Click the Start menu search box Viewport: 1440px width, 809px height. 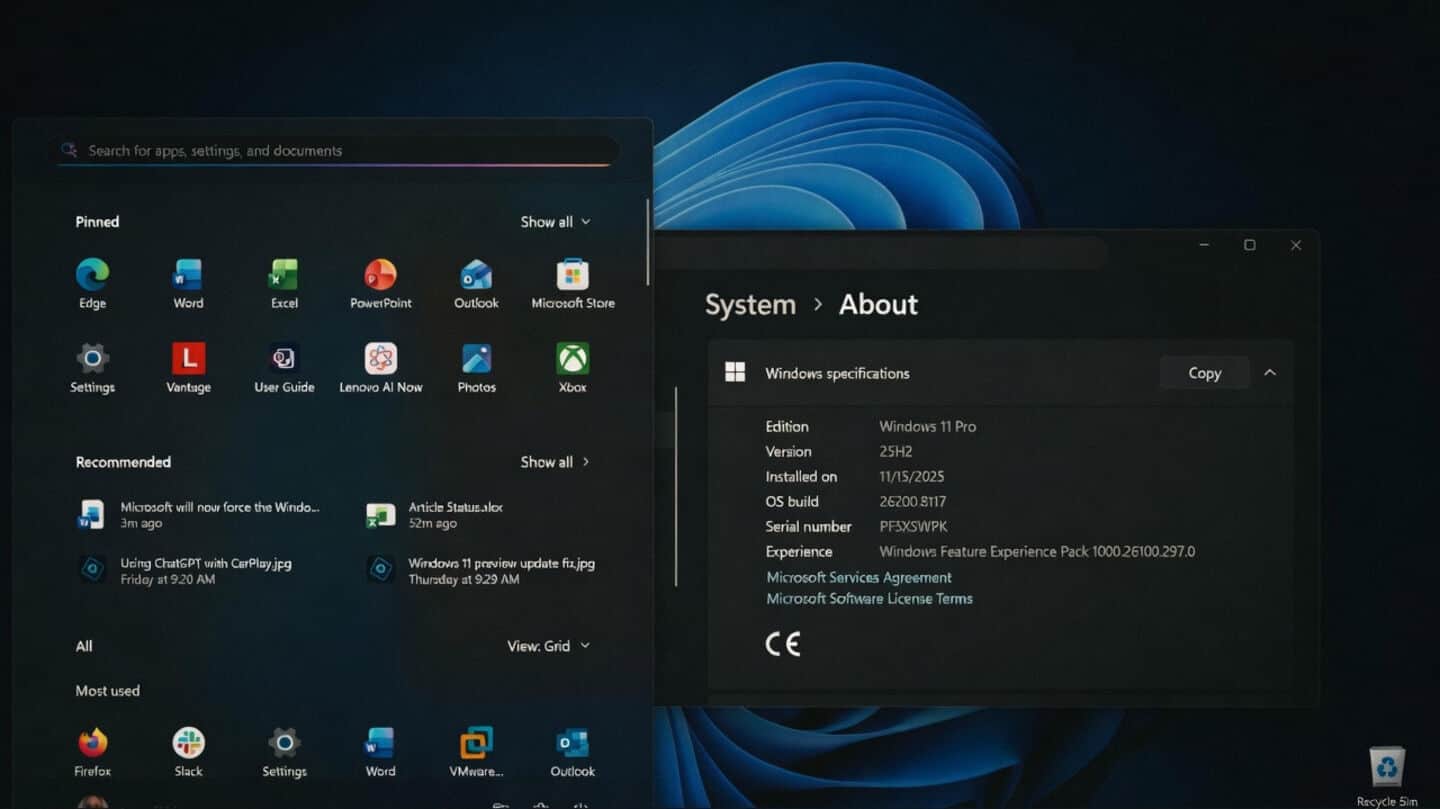click(x=335, y=151)
